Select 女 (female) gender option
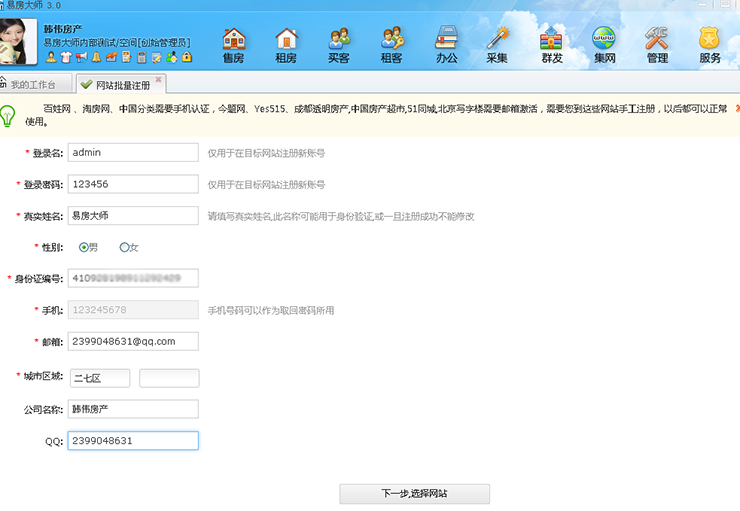 (x=124, y=247)
